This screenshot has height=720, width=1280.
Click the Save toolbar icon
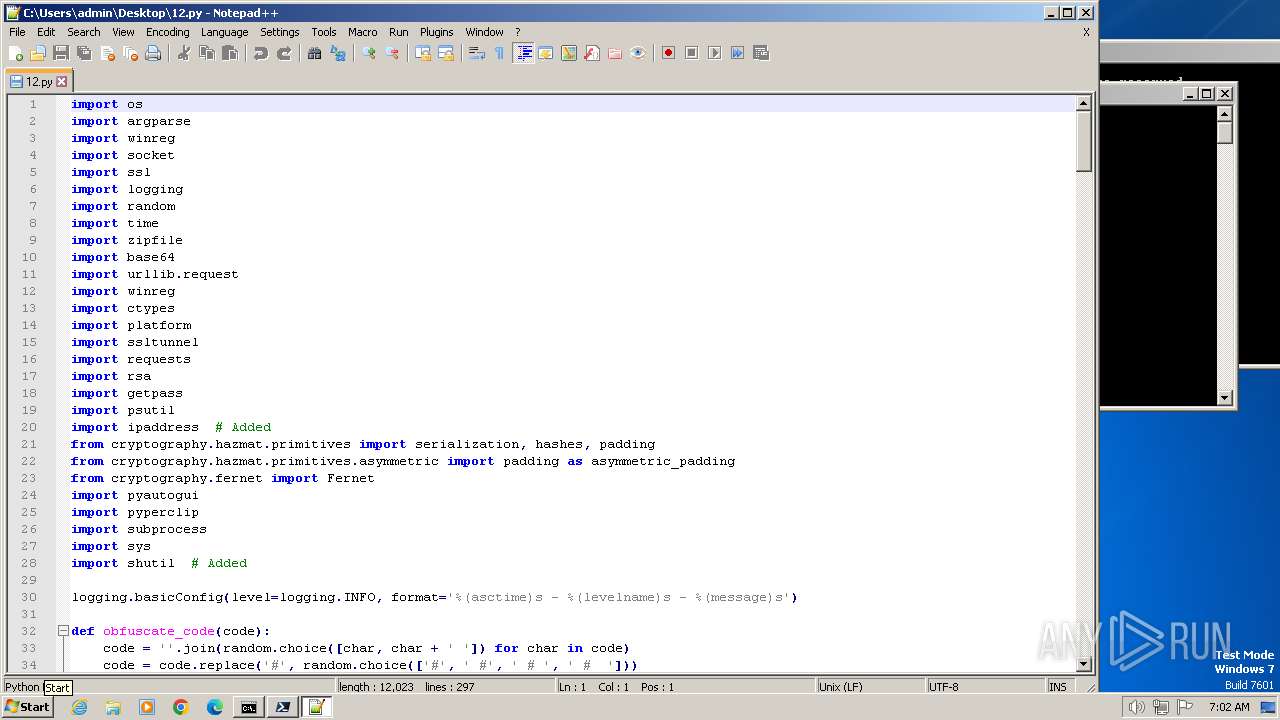click(x=61, y=53)
